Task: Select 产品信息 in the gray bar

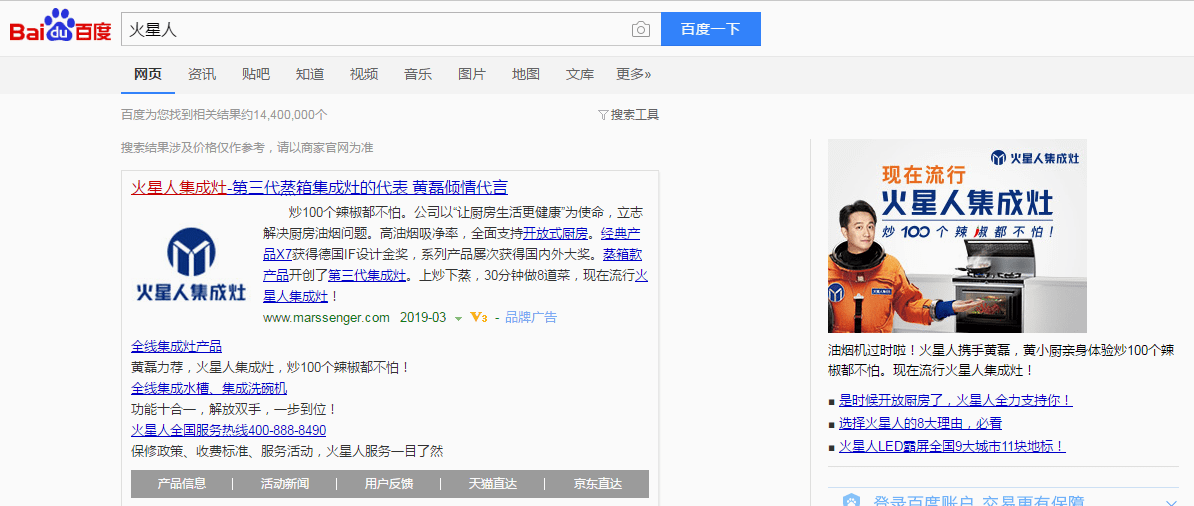Action: point(182,483)
